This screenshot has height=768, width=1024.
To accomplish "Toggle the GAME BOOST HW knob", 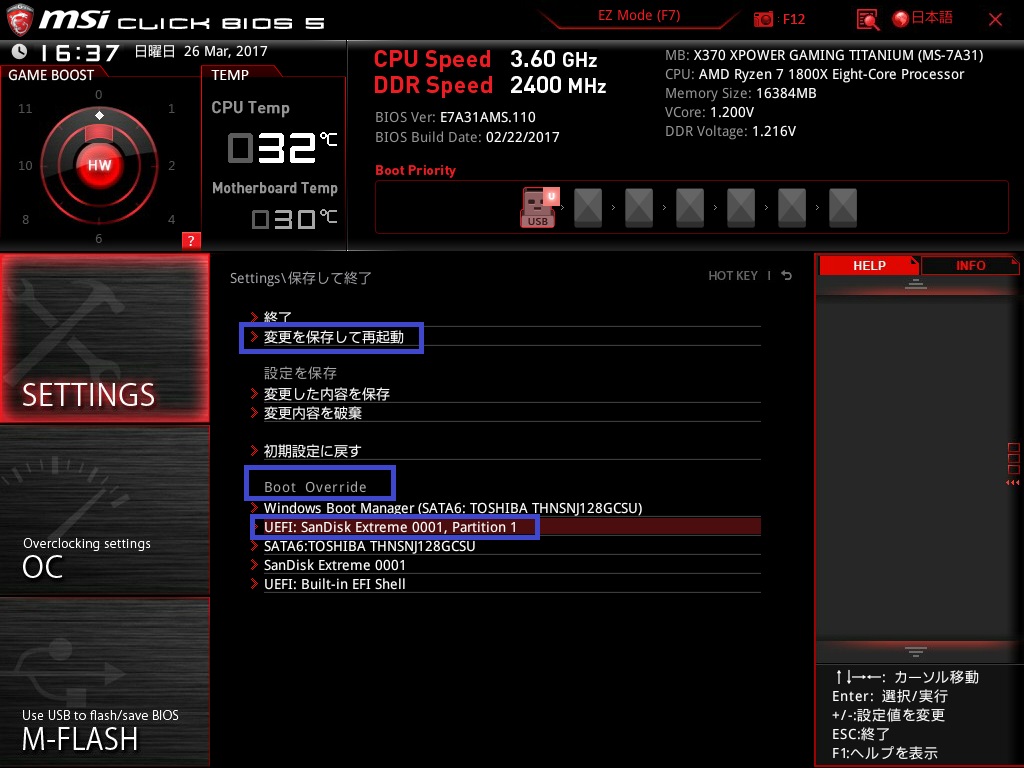I will pyautogui.click(x=99, y=165).
